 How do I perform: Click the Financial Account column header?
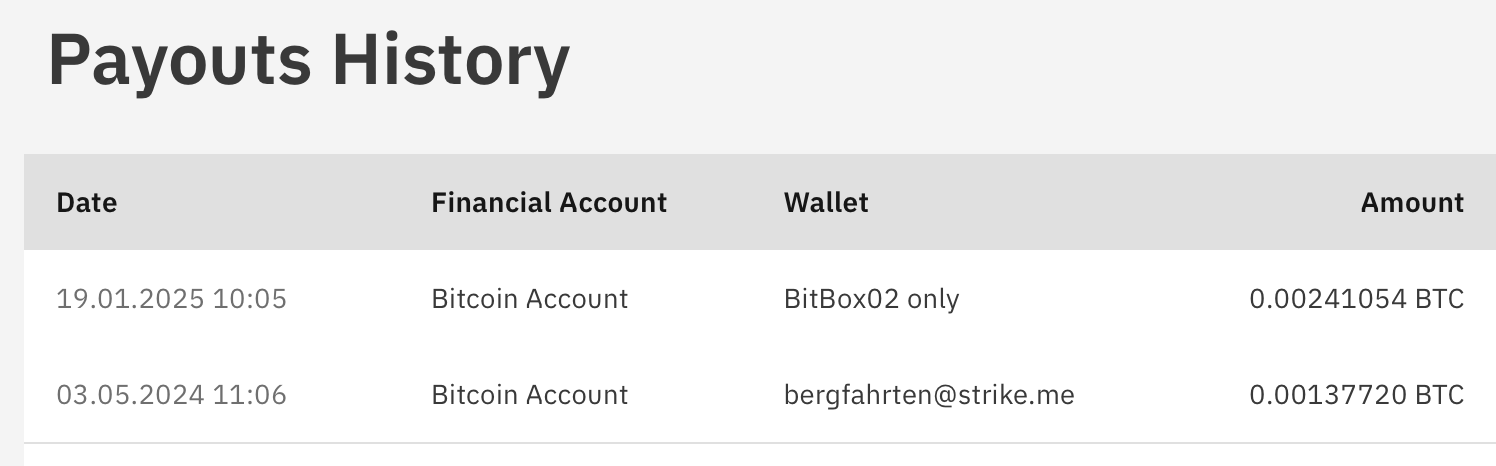point(549,203)
